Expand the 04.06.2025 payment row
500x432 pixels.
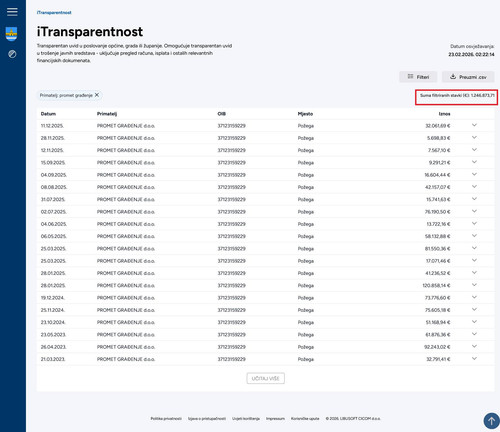pos(474,224)
